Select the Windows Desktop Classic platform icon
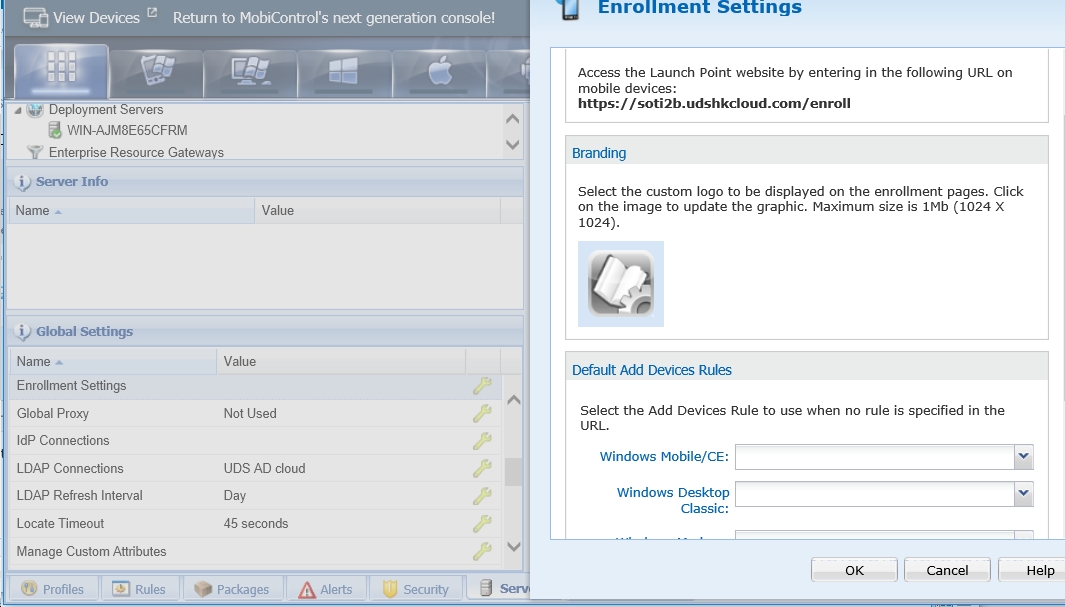 tap(250, 69)
